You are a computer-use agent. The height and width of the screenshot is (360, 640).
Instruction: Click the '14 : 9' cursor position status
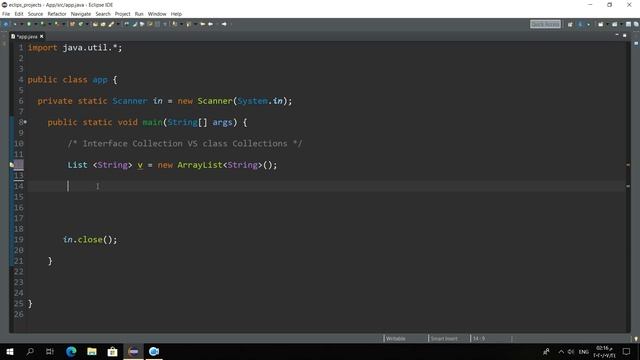coord(479,338)
